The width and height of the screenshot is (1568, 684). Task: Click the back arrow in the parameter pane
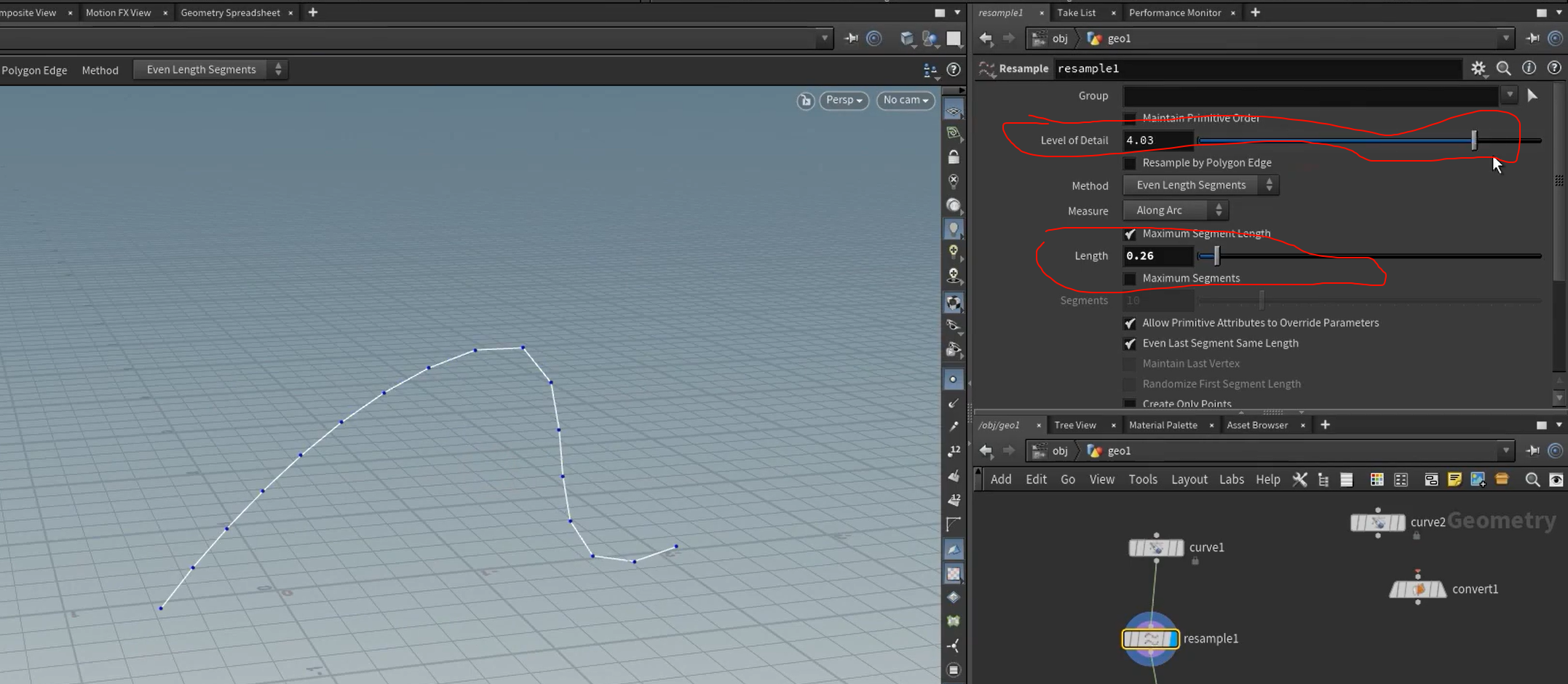click(986, 39)
